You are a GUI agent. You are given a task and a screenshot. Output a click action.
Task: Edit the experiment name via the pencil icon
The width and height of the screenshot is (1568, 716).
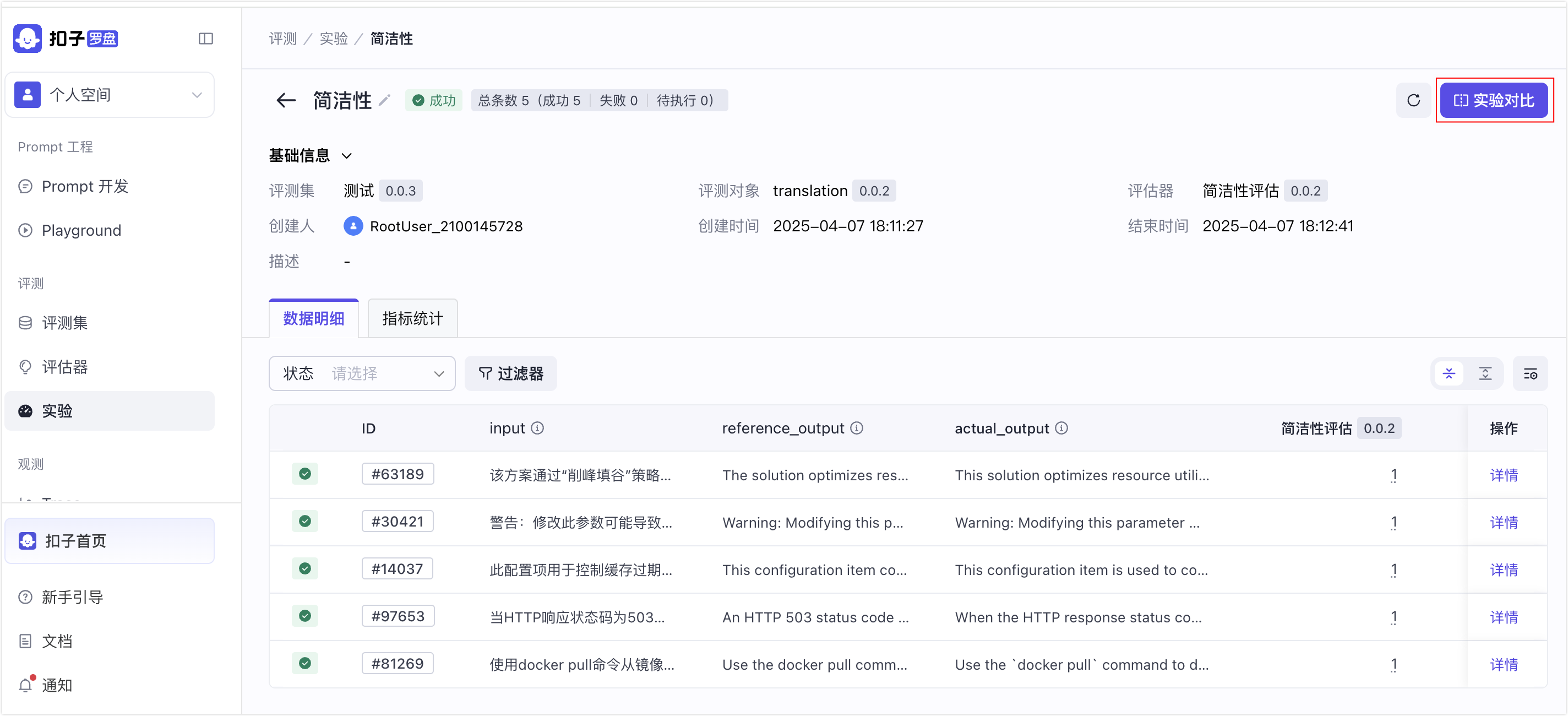[x=384, y=100]
